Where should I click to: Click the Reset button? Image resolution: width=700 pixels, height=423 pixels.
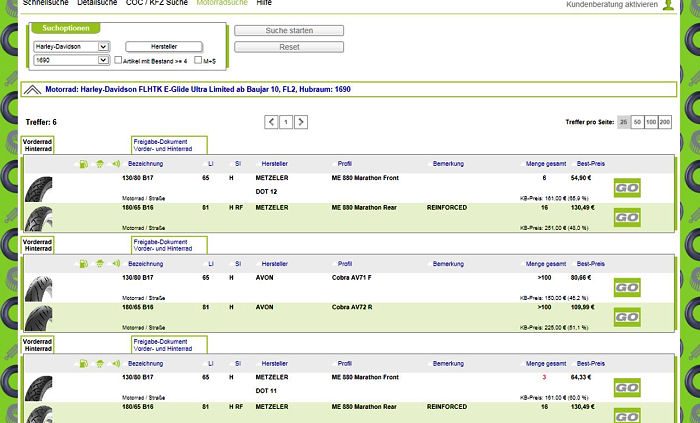pos(289,47)
